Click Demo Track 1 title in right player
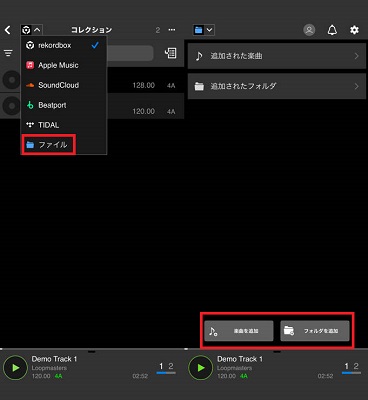Image resolution: width=368 pixels, height=400 pixels. [240, 359]
